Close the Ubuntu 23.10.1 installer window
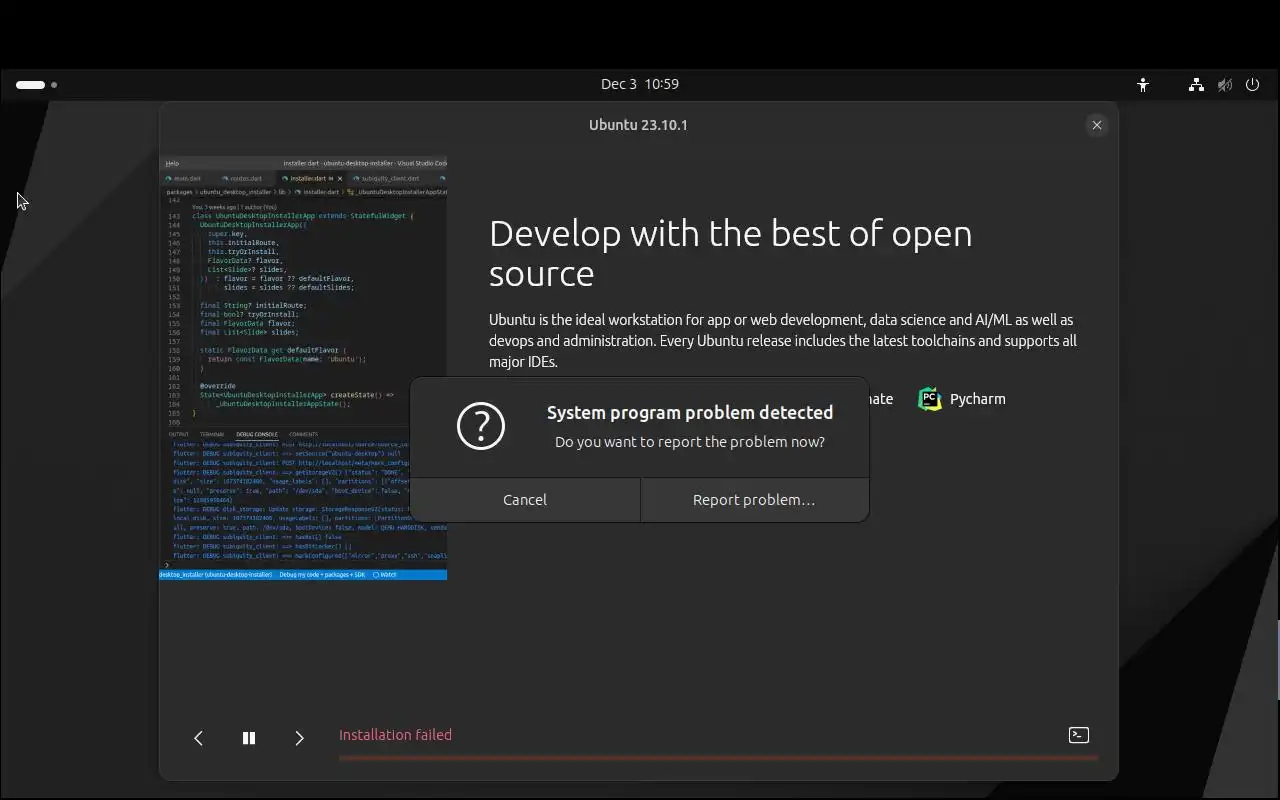 1097,125
